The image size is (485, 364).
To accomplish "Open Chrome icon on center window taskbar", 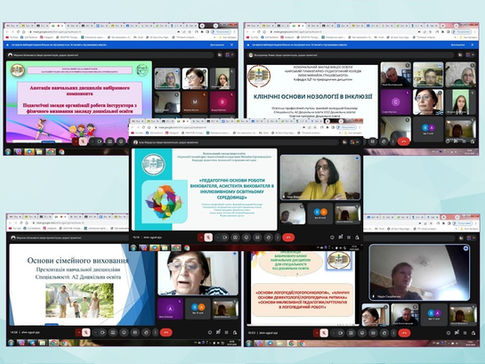I will [187, 248].
